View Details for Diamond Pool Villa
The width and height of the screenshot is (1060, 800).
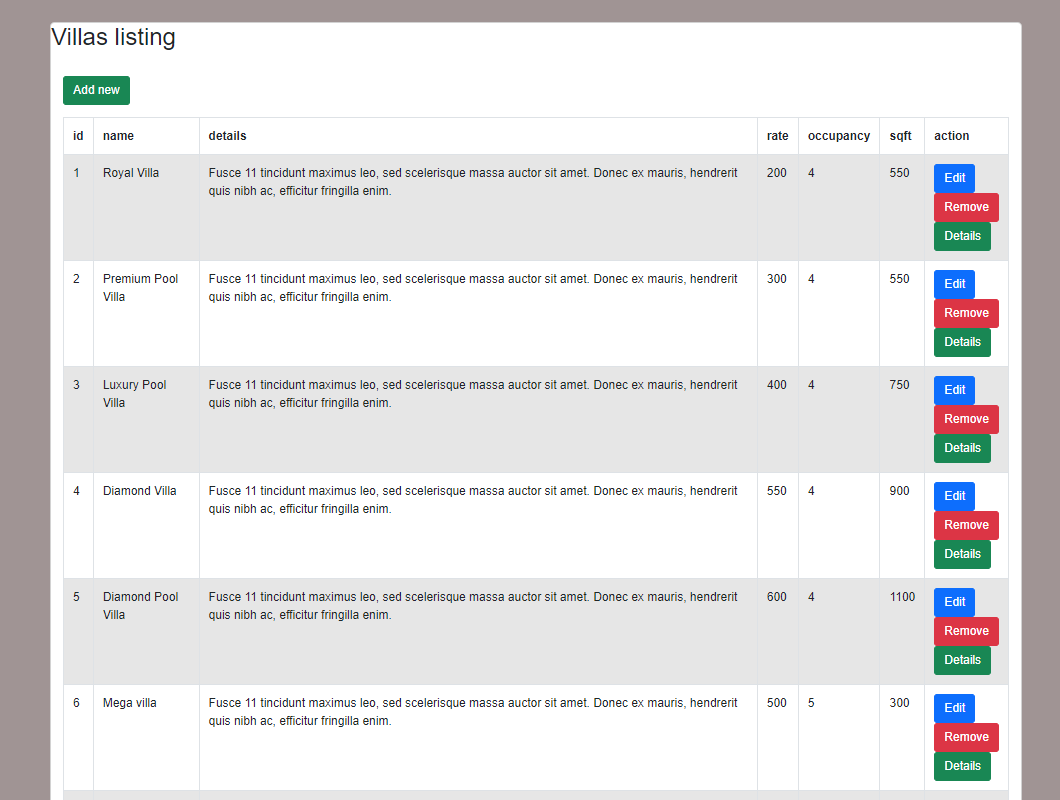click(x=962, y=660)
